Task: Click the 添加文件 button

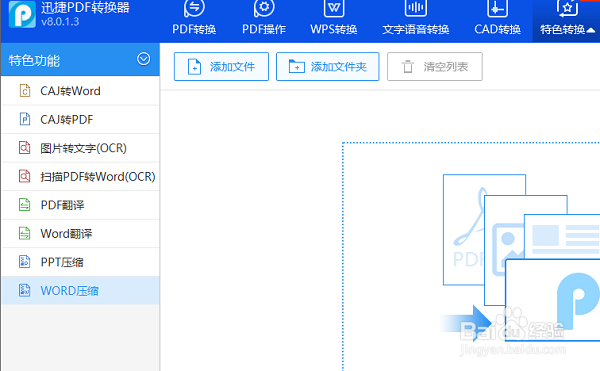Action: (x=221, y=67)
